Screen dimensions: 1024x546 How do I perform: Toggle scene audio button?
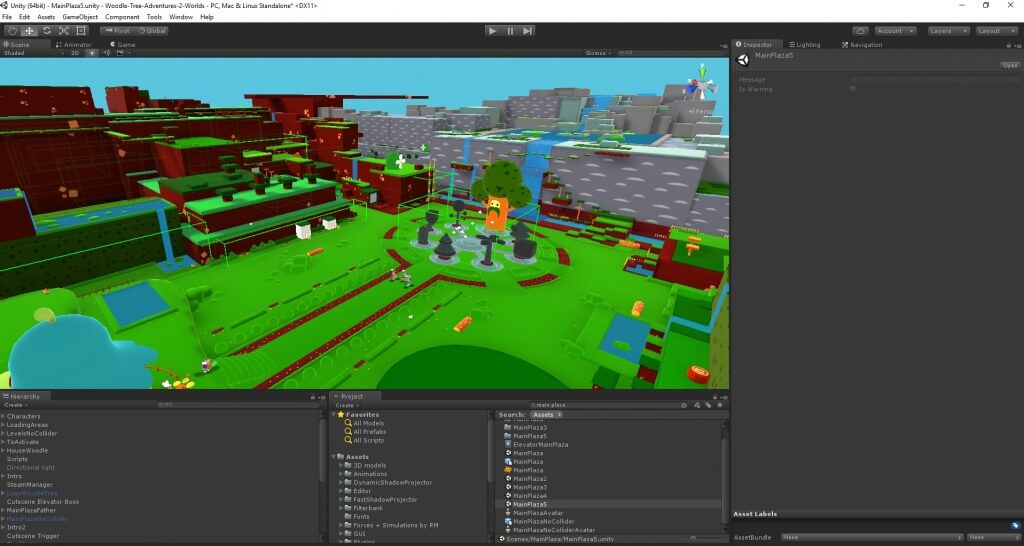click(x=106, y=53)
